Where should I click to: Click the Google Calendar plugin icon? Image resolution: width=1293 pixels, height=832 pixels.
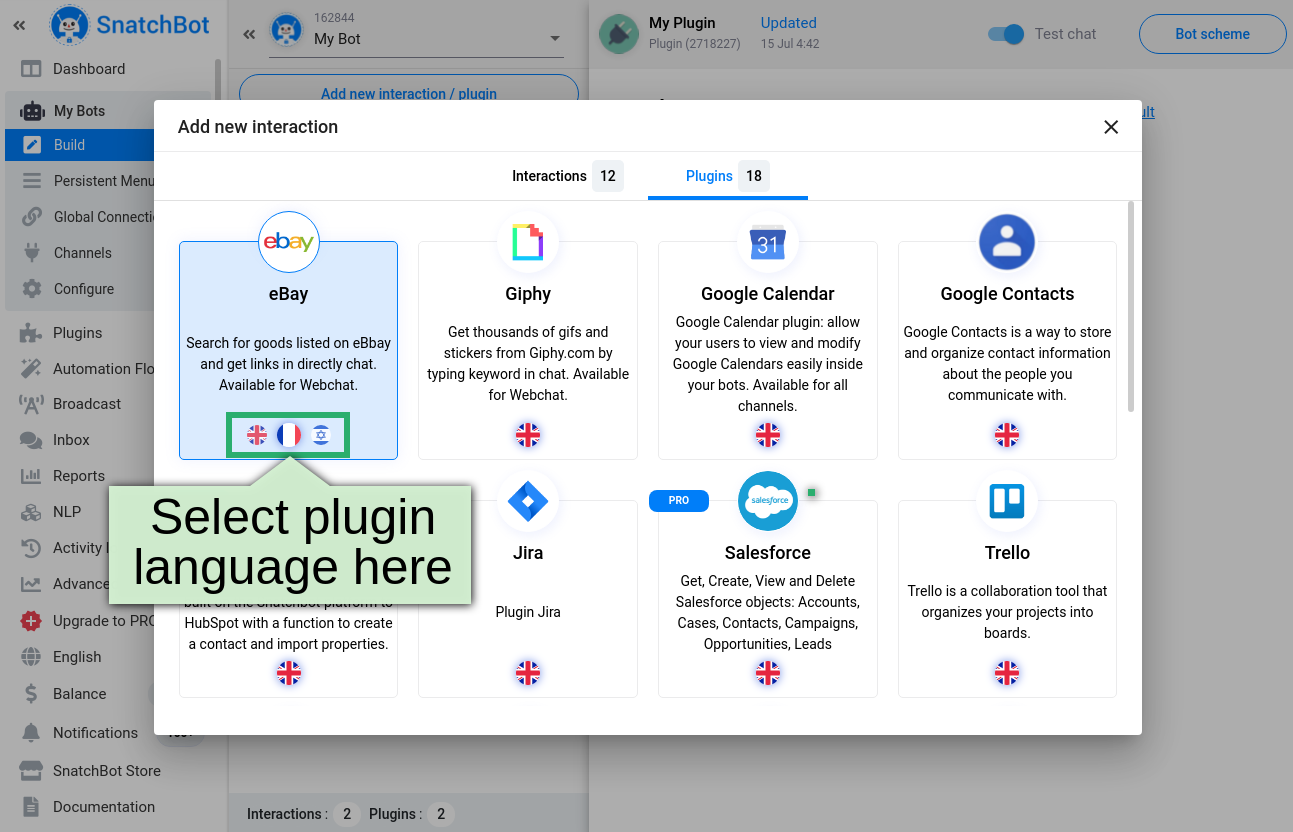coord(768,242)
